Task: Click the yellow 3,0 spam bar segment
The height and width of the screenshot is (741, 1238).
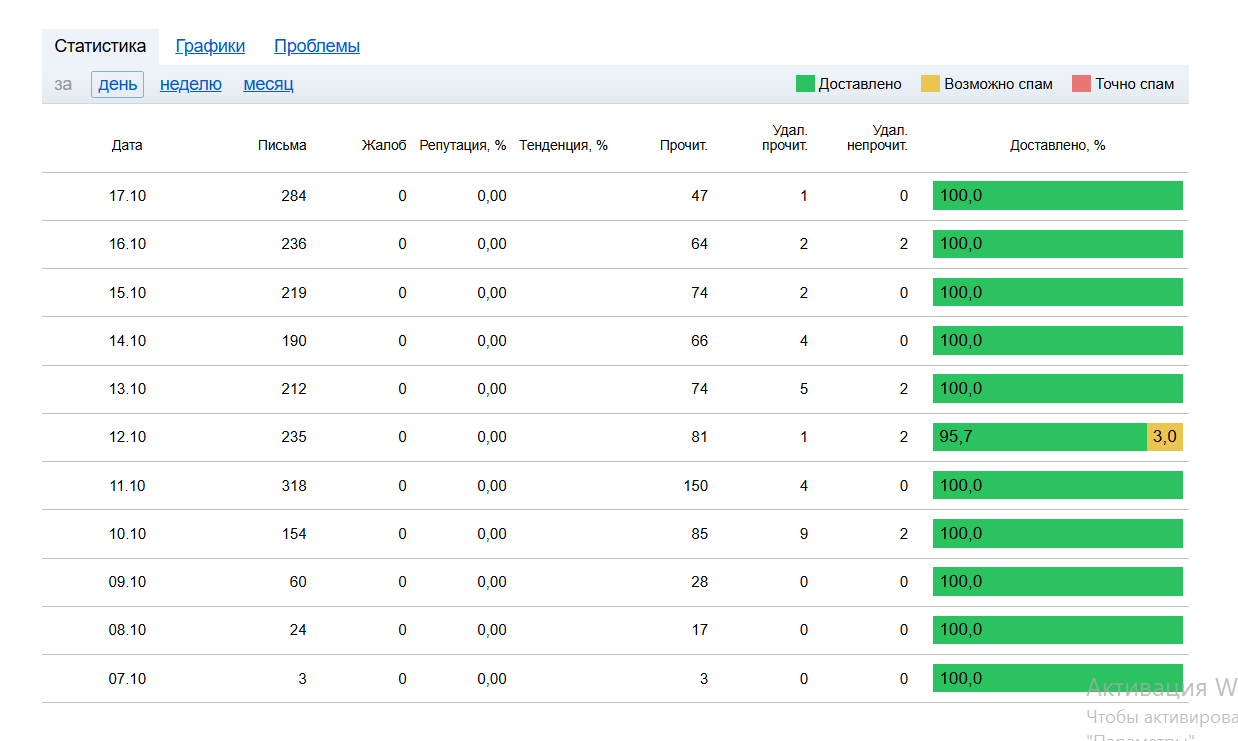Action: [1164, 437]
